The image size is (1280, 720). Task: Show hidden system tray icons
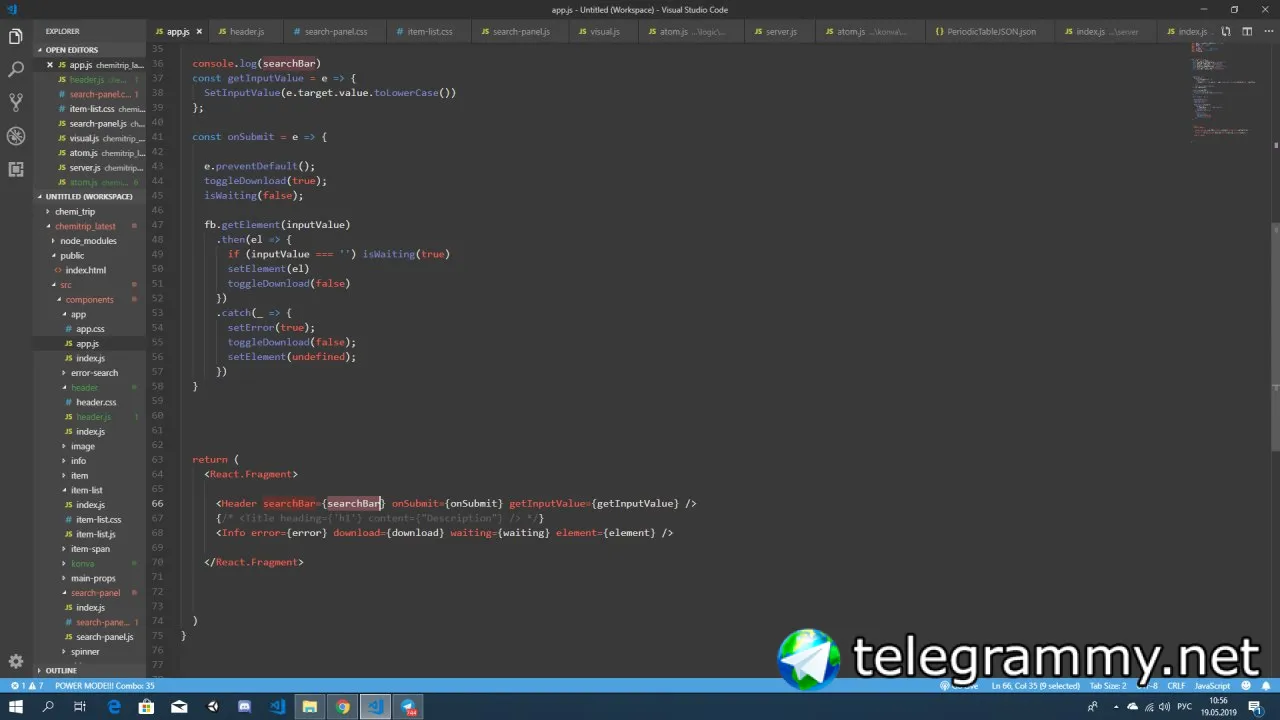pos(1114,707)
